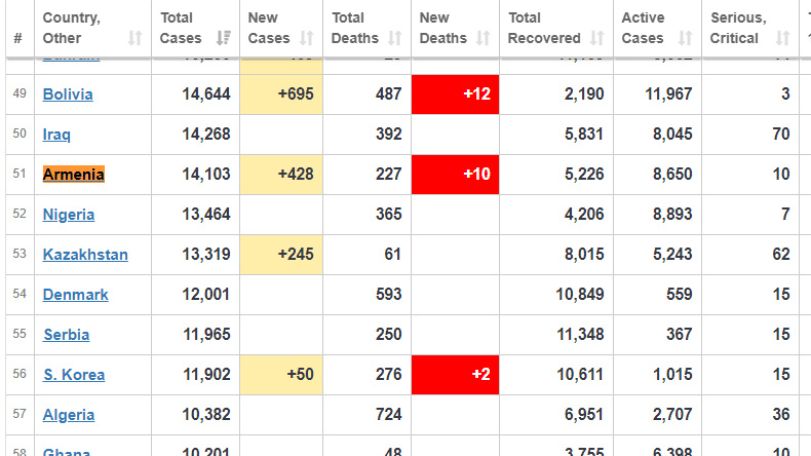Visit the Serbia country link

[66, 335]
